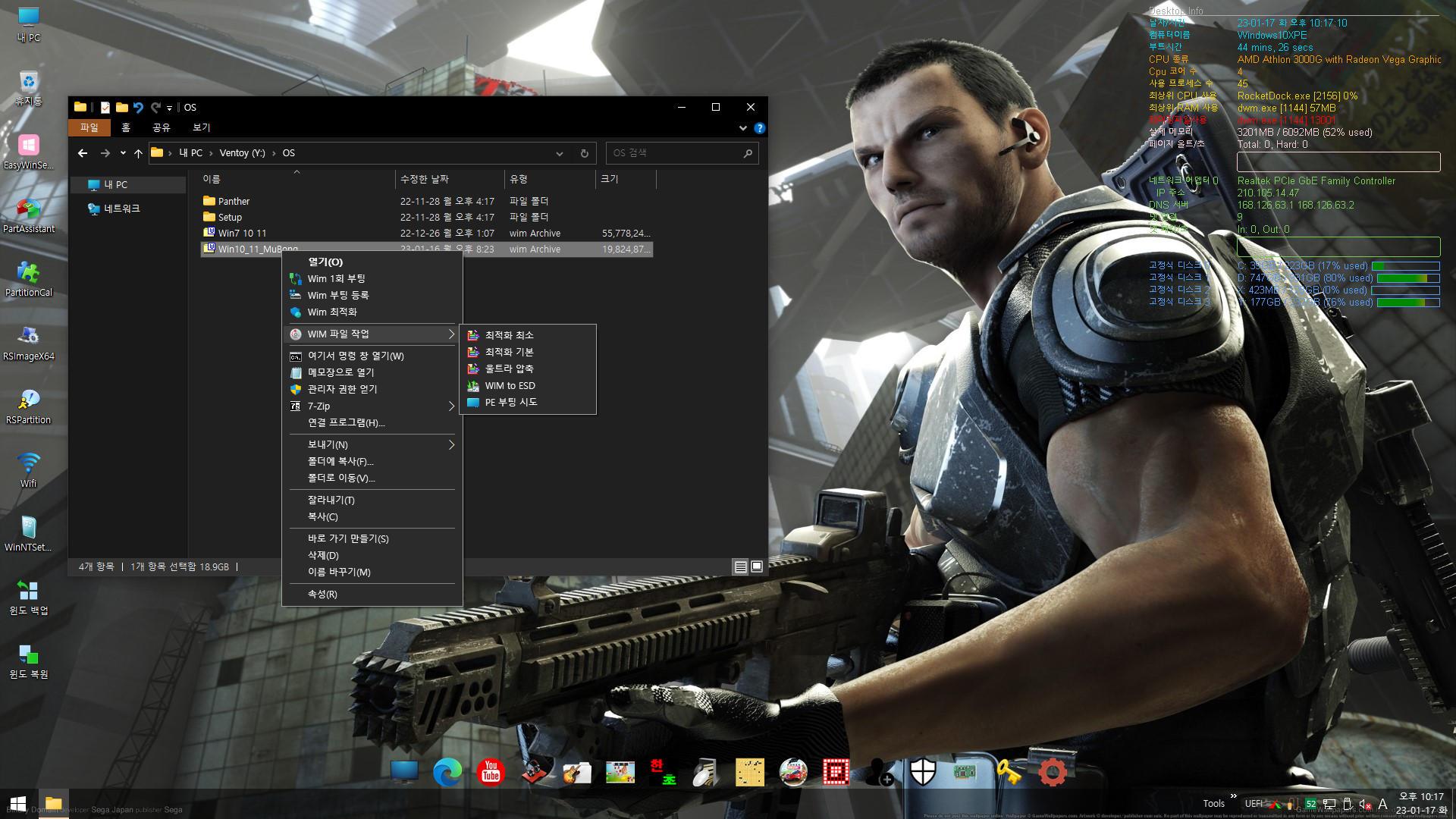Image resolution: width=1456 pixels, height=819 pixels.
Task: Expand the 보내기(N) submenu
Action: pos(451,445)
